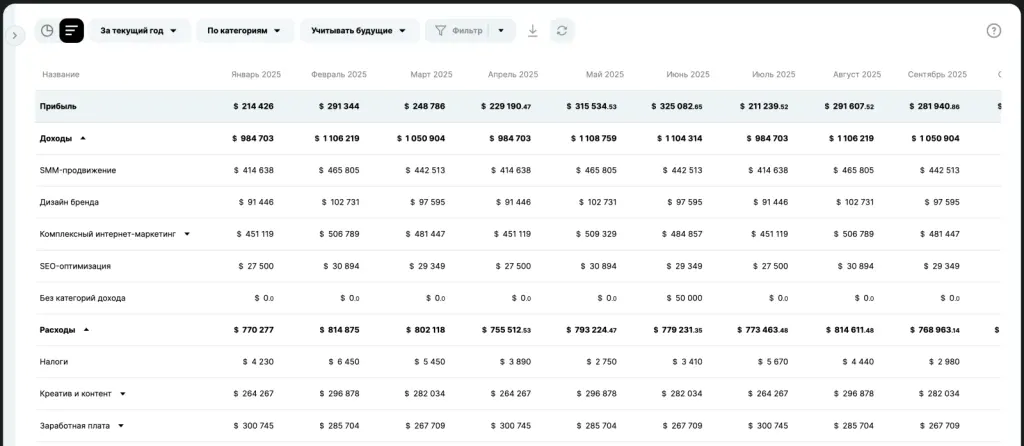1024x446 pixels.
Task: Click the $ 50 000 uncategorized income cell
Action: 684,298
